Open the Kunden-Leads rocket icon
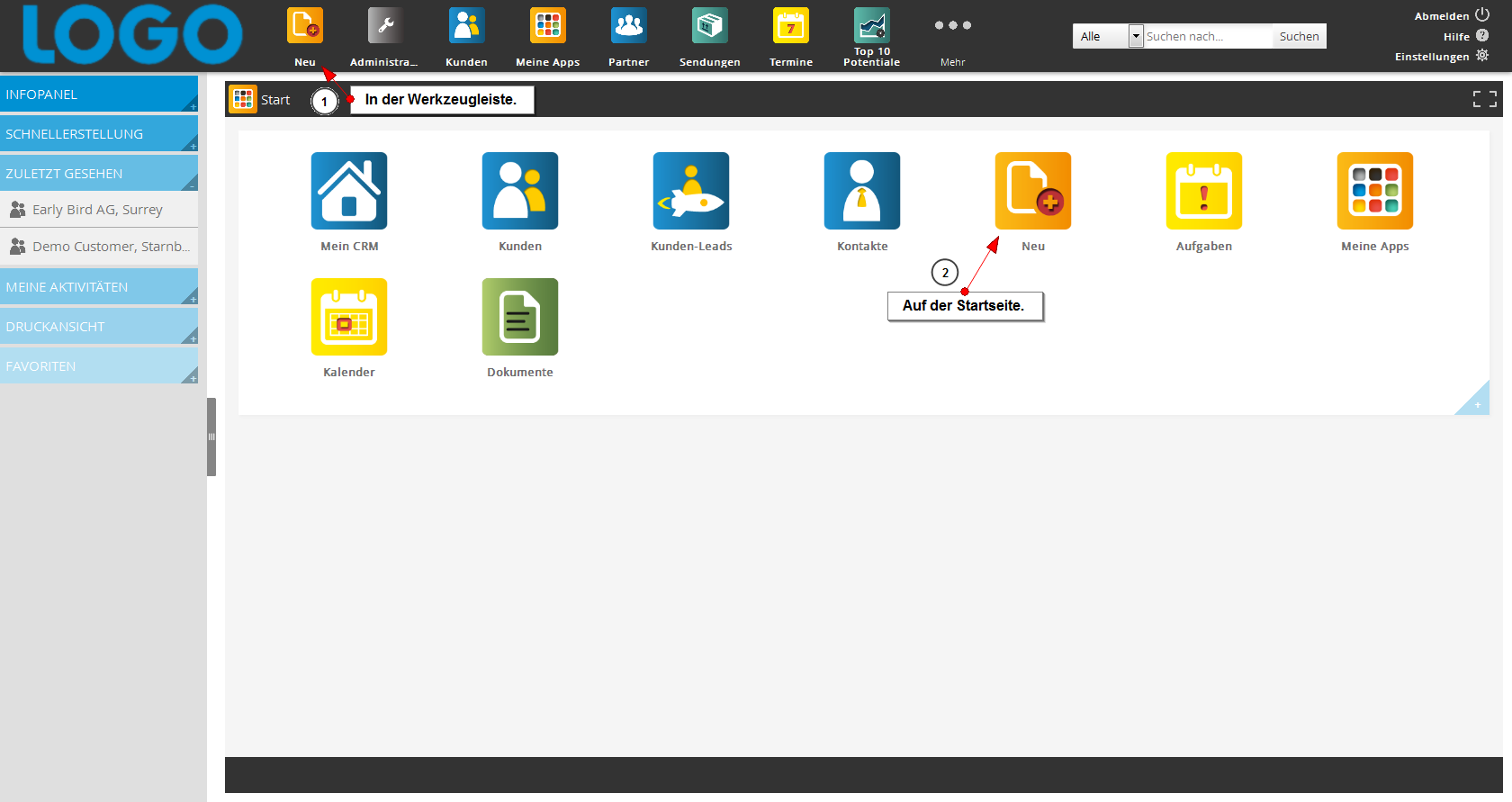This screenshot has height=802, width=1512. click(691, 191)
